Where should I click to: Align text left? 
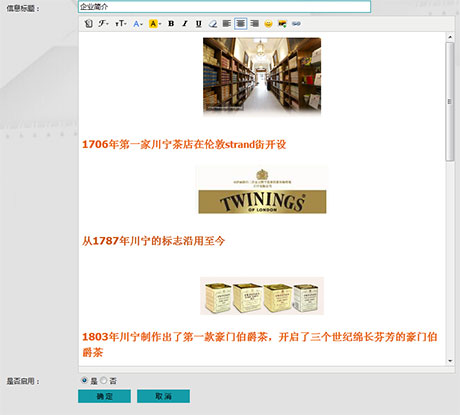point(227,24)
